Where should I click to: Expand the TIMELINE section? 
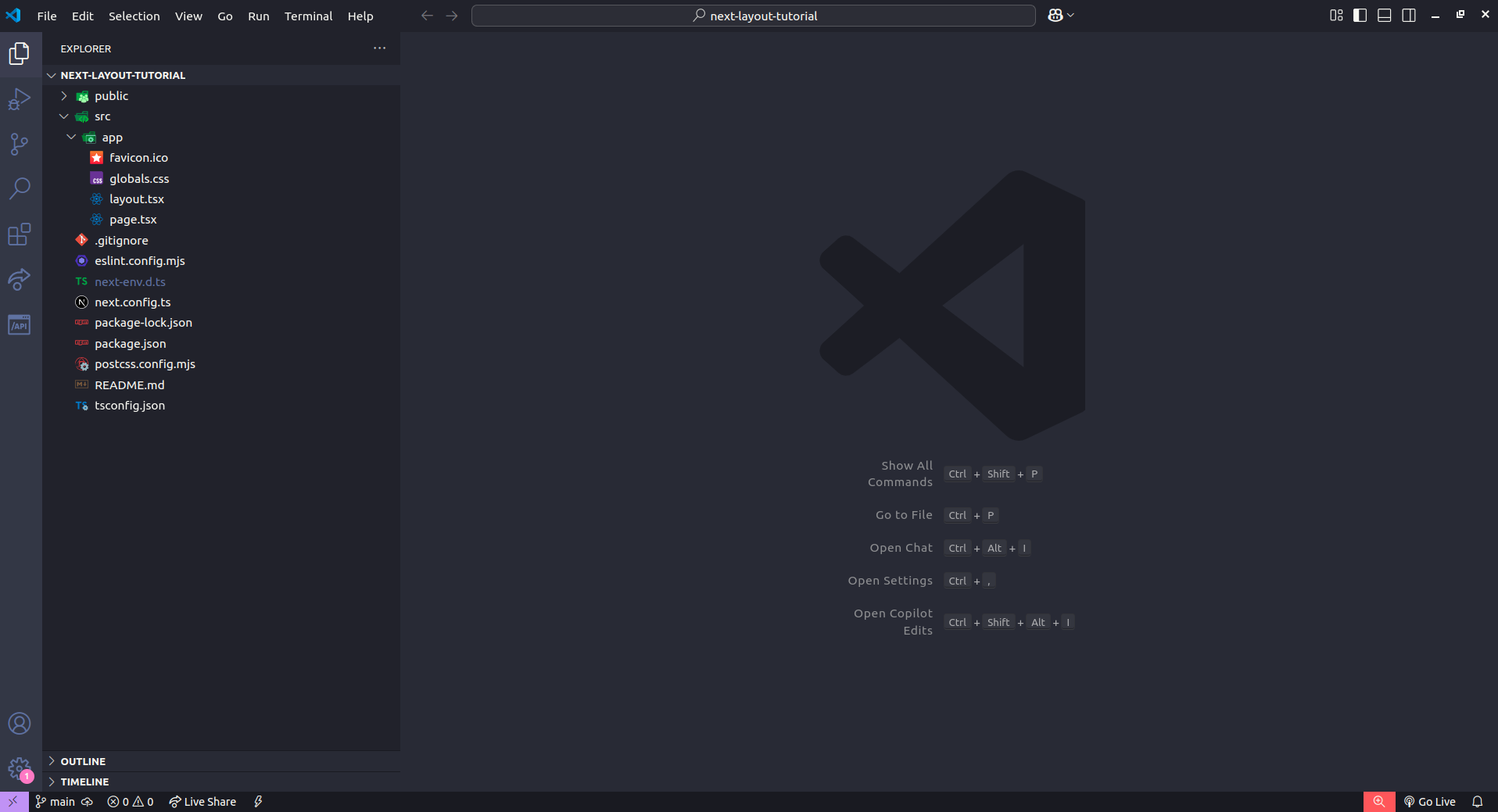pos(222,782)
